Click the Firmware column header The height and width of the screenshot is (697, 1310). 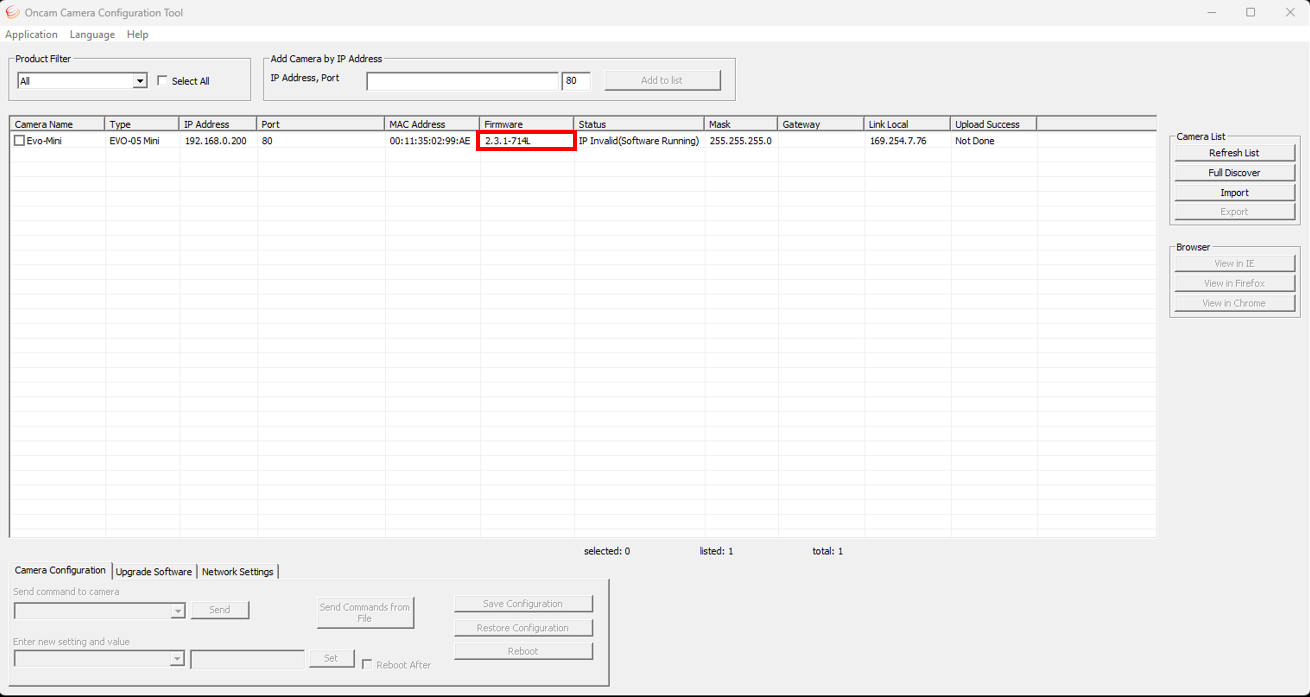coord(527,124)
